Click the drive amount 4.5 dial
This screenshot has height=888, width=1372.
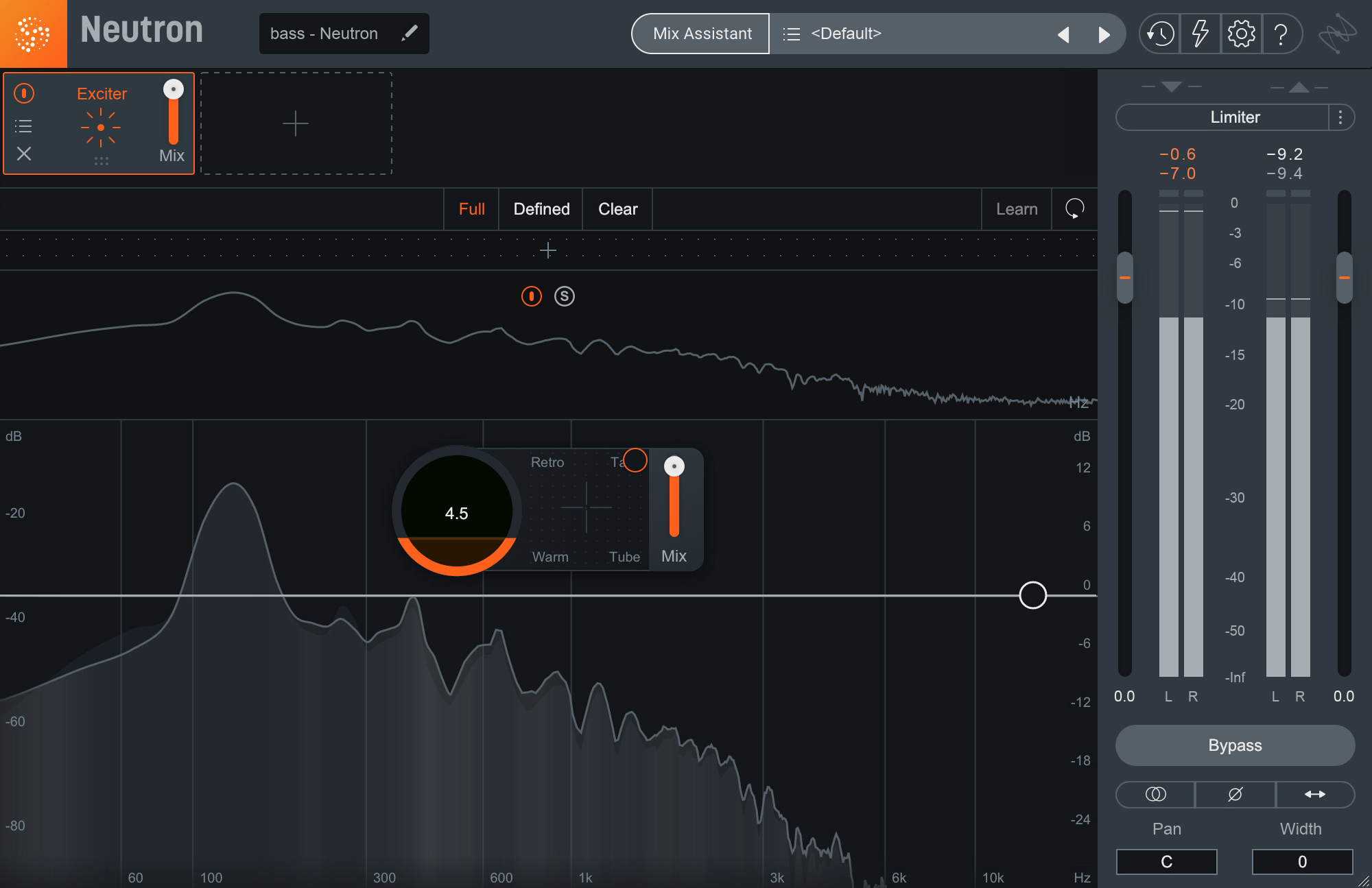click(x=457, y=512)
